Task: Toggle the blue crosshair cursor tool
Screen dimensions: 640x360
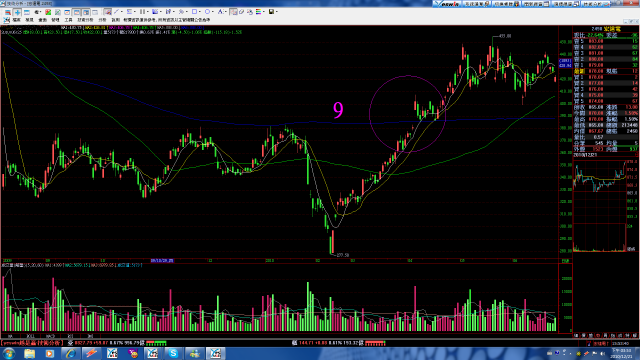Action: [17, 12]
